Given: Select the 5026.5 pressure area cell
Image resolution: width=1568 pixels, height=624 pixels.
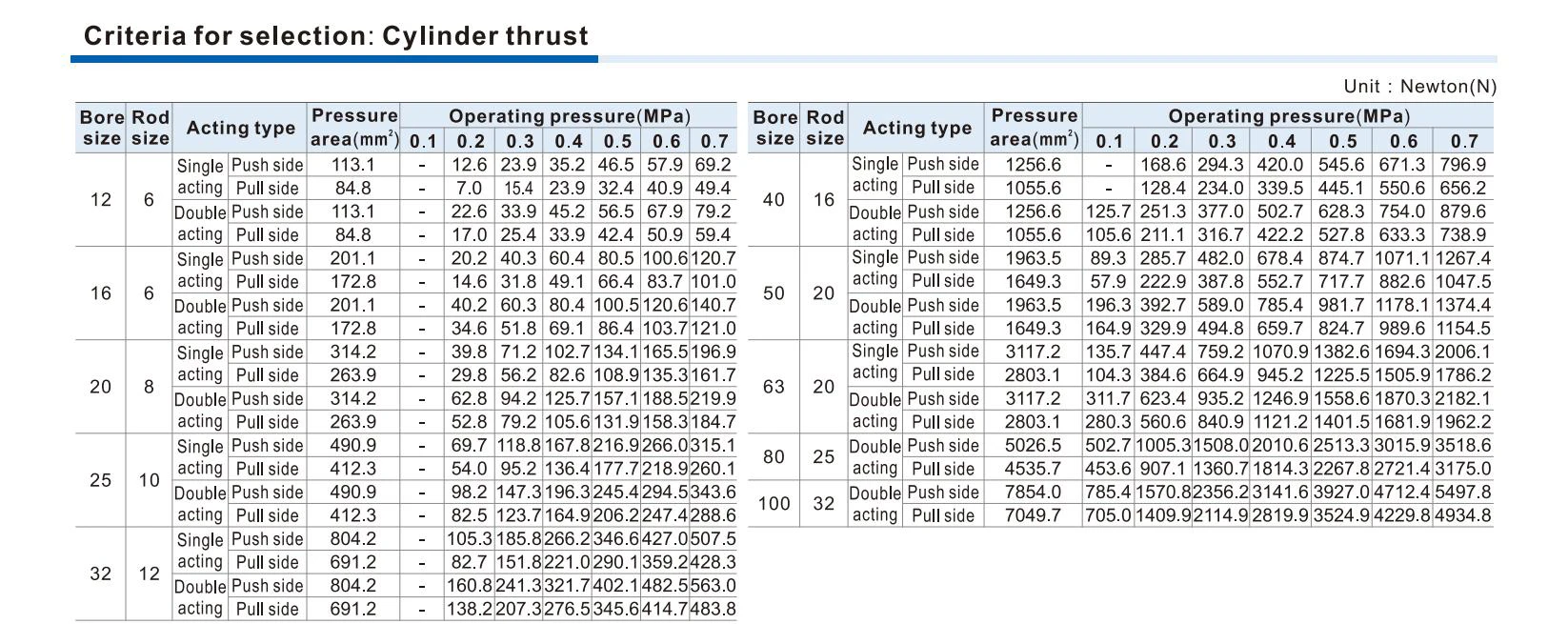Looking at the screenshot, I should (x=1034, y=445).
